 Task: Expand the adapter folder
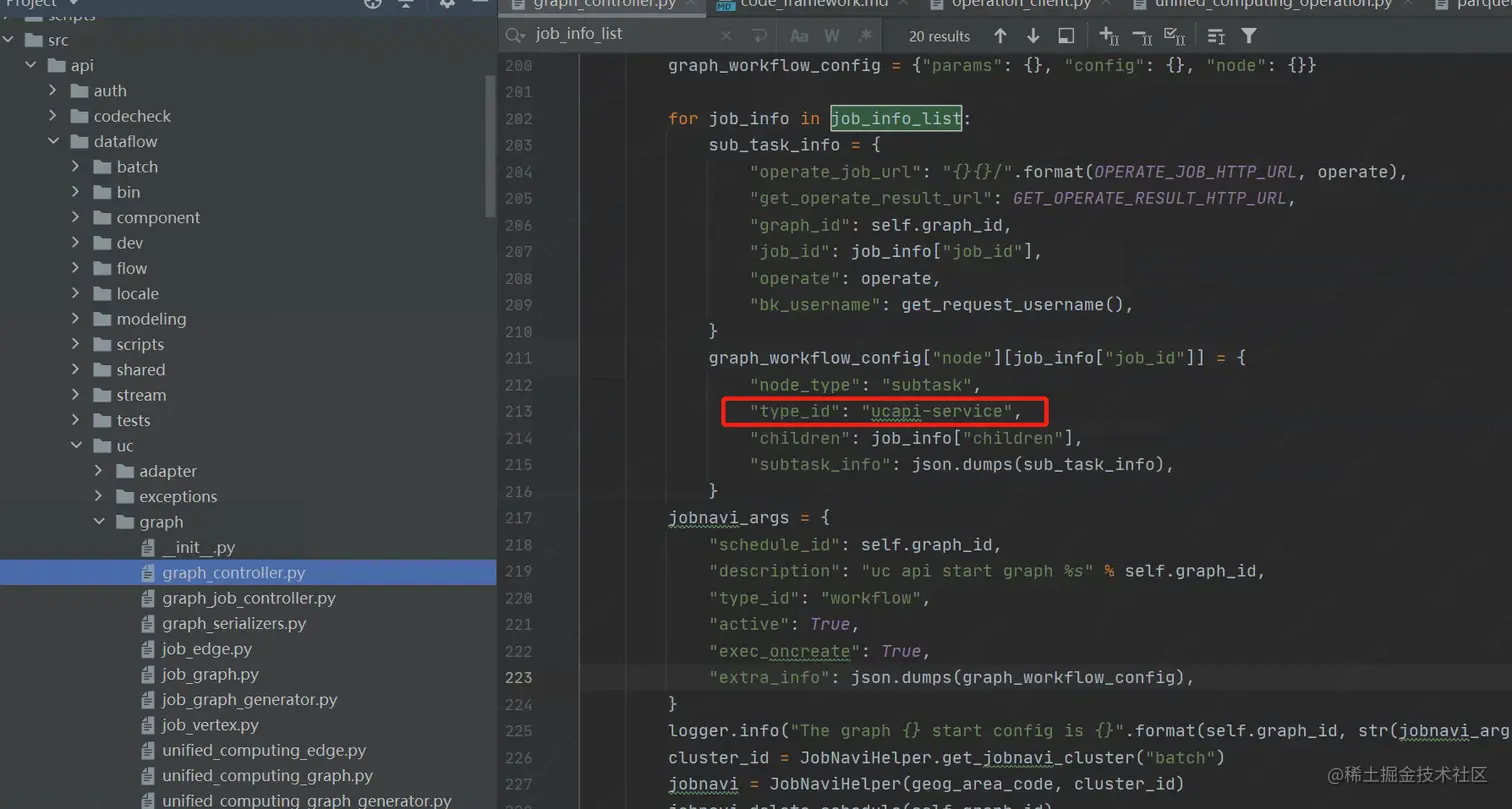[x=99, y=471]
